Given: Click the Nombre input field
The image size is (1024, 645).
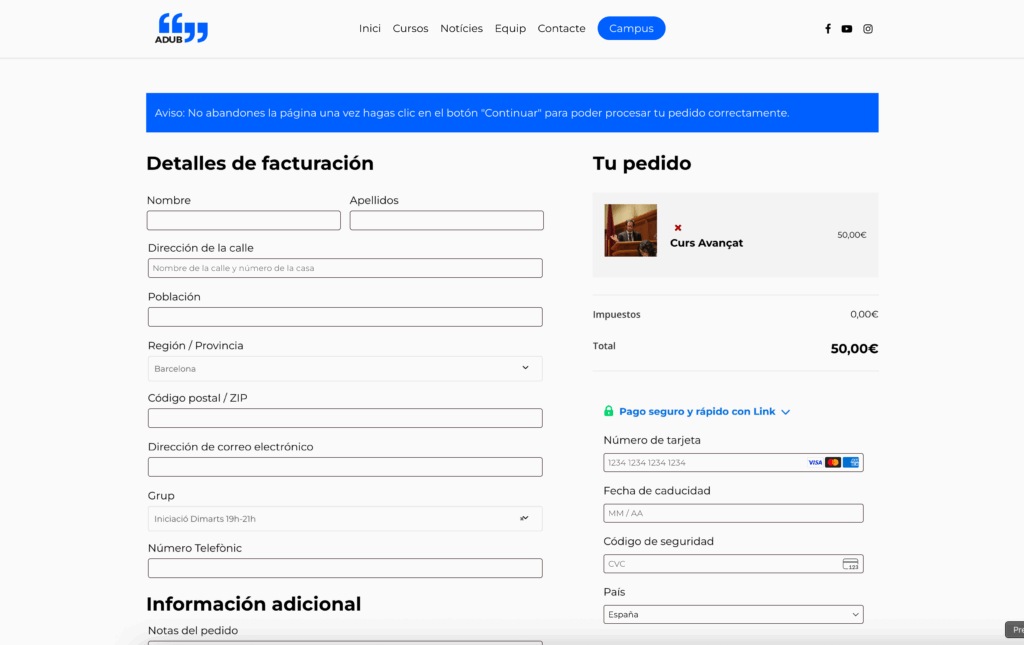Looking at the screenshot, I should tap(243, 220).
